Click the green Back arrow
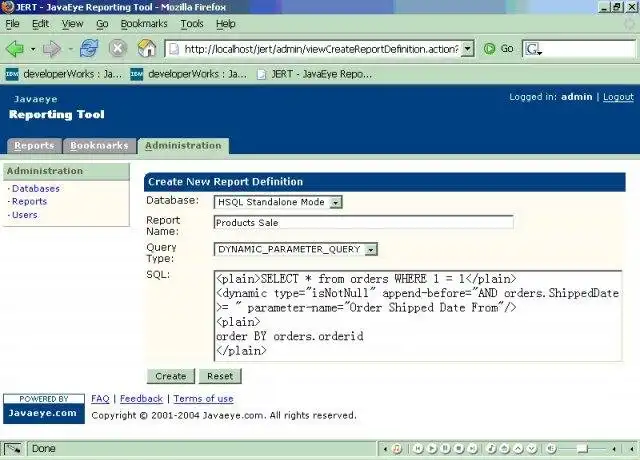 [x=15, y=49]
